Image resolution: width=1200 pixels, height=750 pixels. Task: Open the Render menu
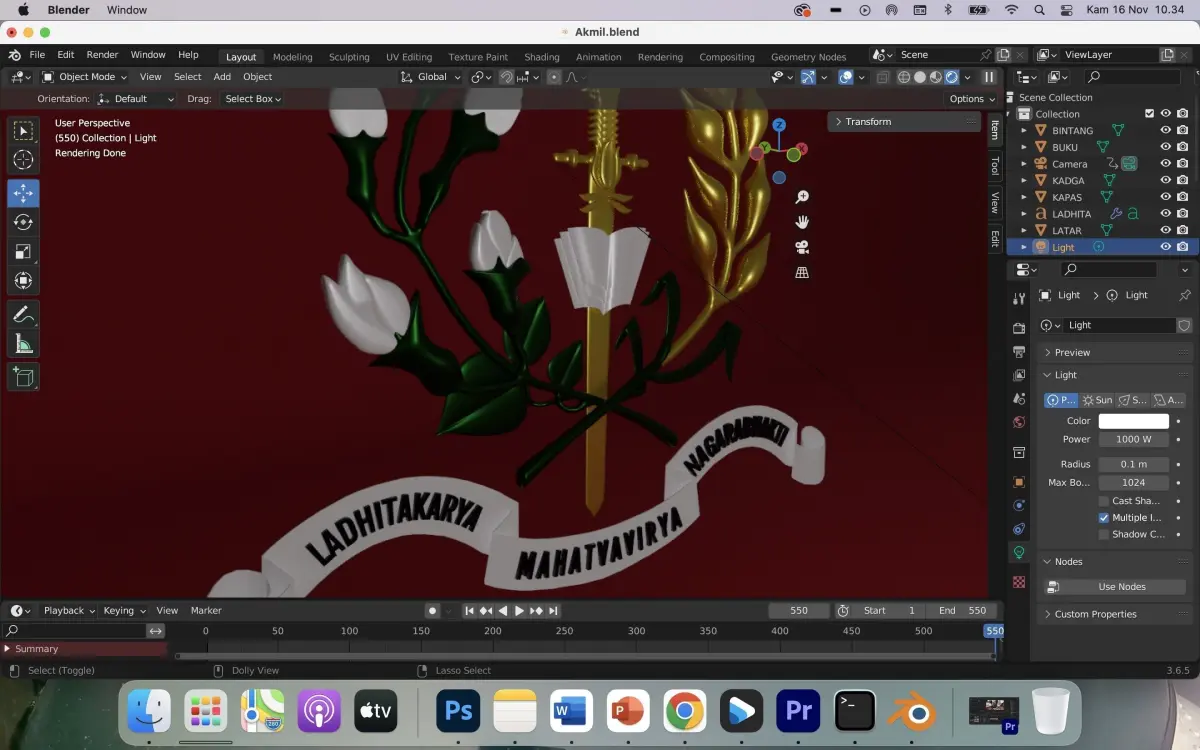click(102, 55)
